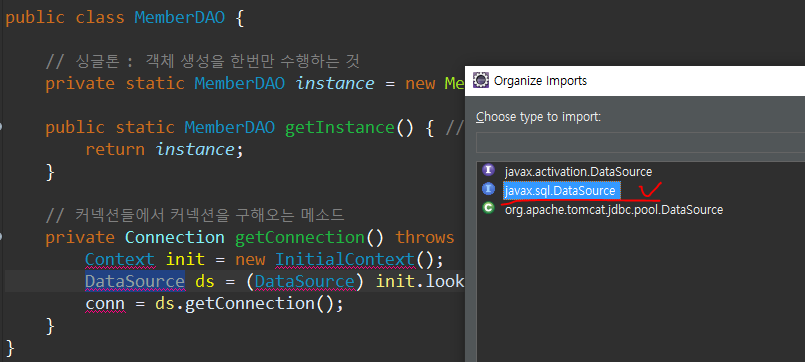Click the throws keyword

point(425,237)
